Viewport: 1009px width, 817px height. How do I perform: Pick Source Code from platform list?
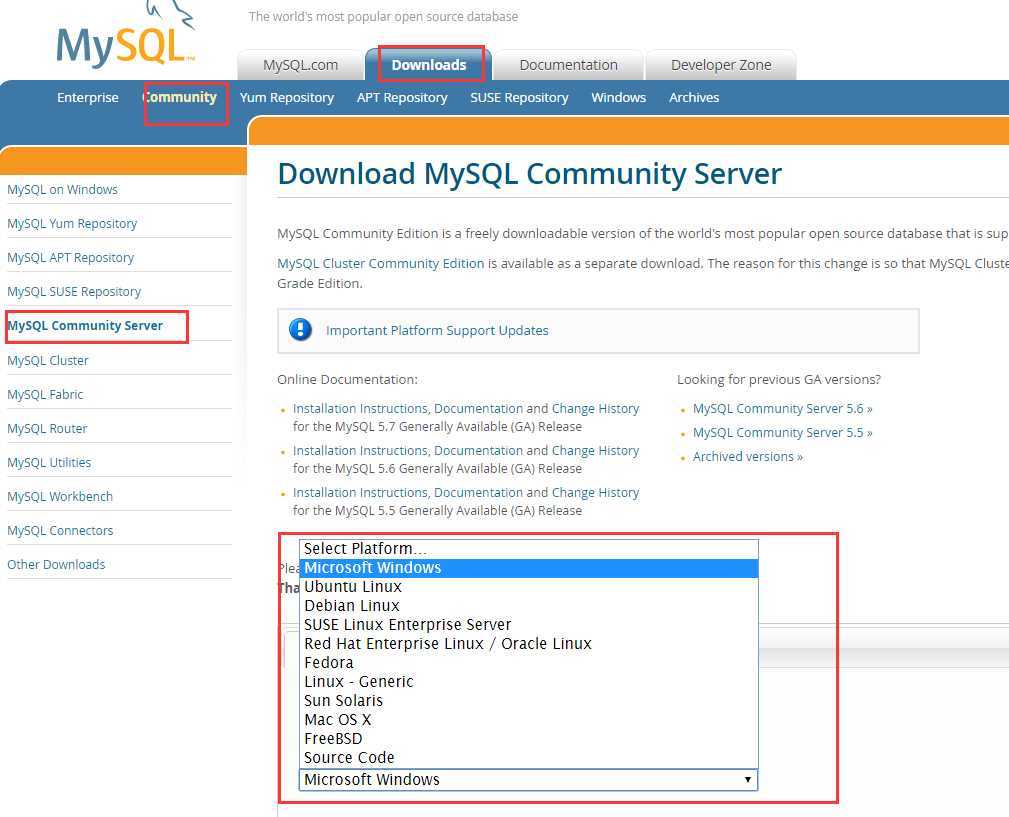click(529, 758)
